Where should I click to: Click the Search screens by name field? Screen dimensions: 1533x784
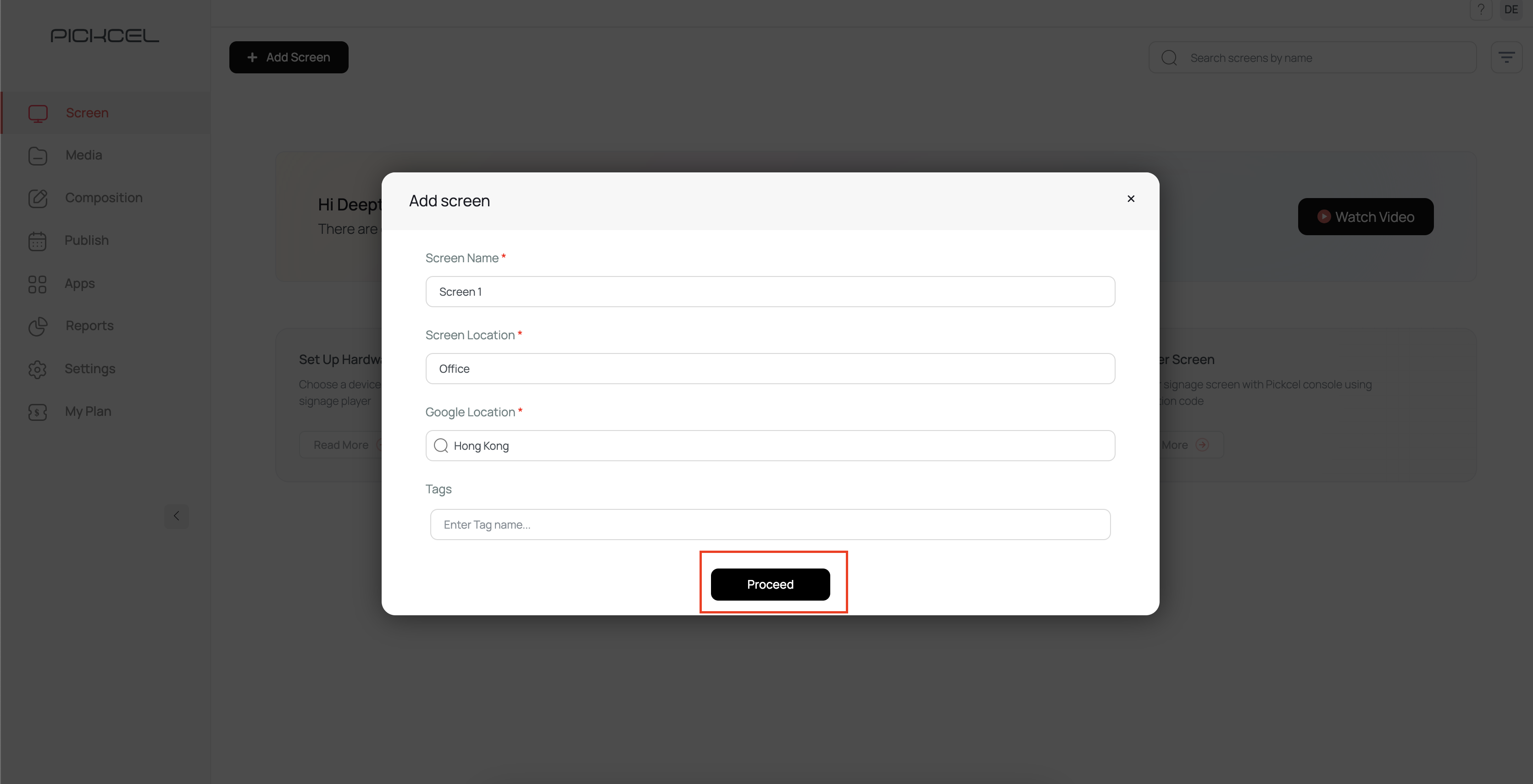[1312, 58]
